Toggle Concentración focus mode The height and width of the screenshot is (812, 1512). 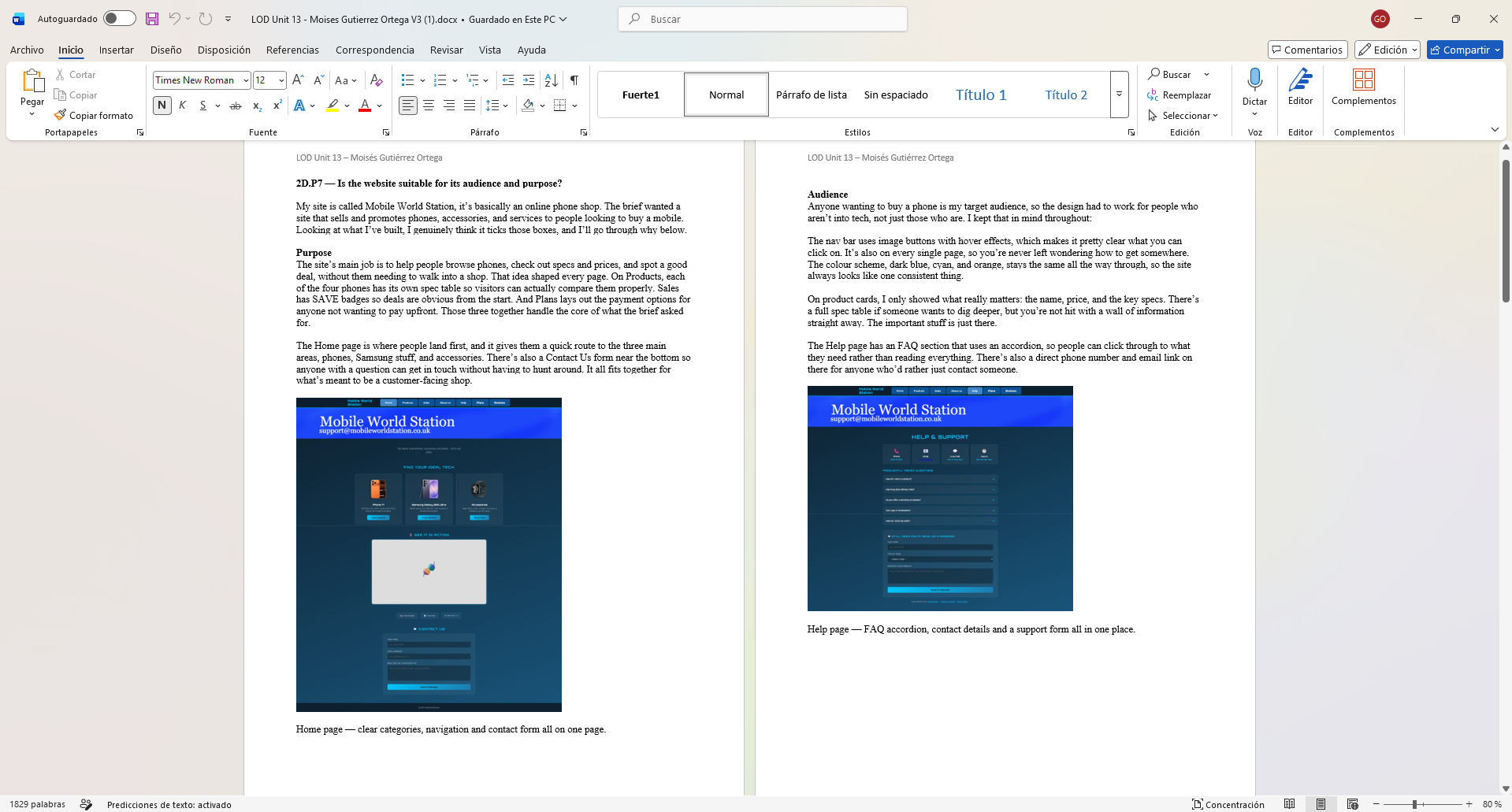(x=1228, y=804)
